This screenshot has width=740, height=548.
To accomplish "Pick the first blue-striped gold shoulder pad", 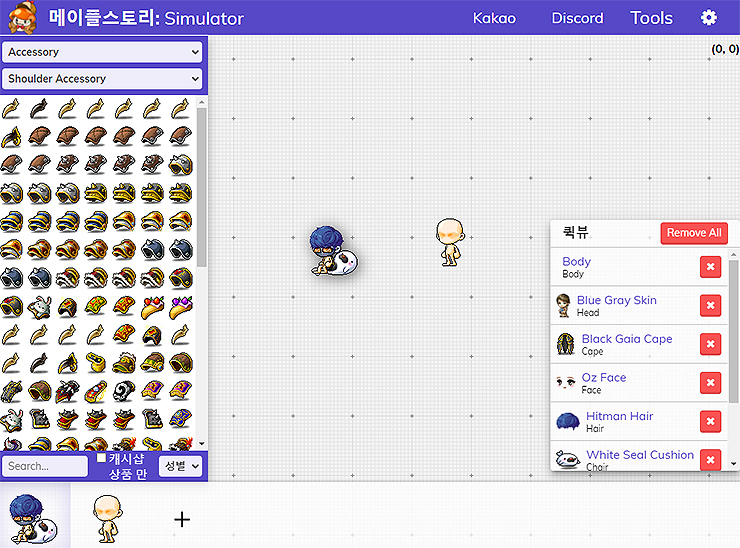I will click(11, 221).
